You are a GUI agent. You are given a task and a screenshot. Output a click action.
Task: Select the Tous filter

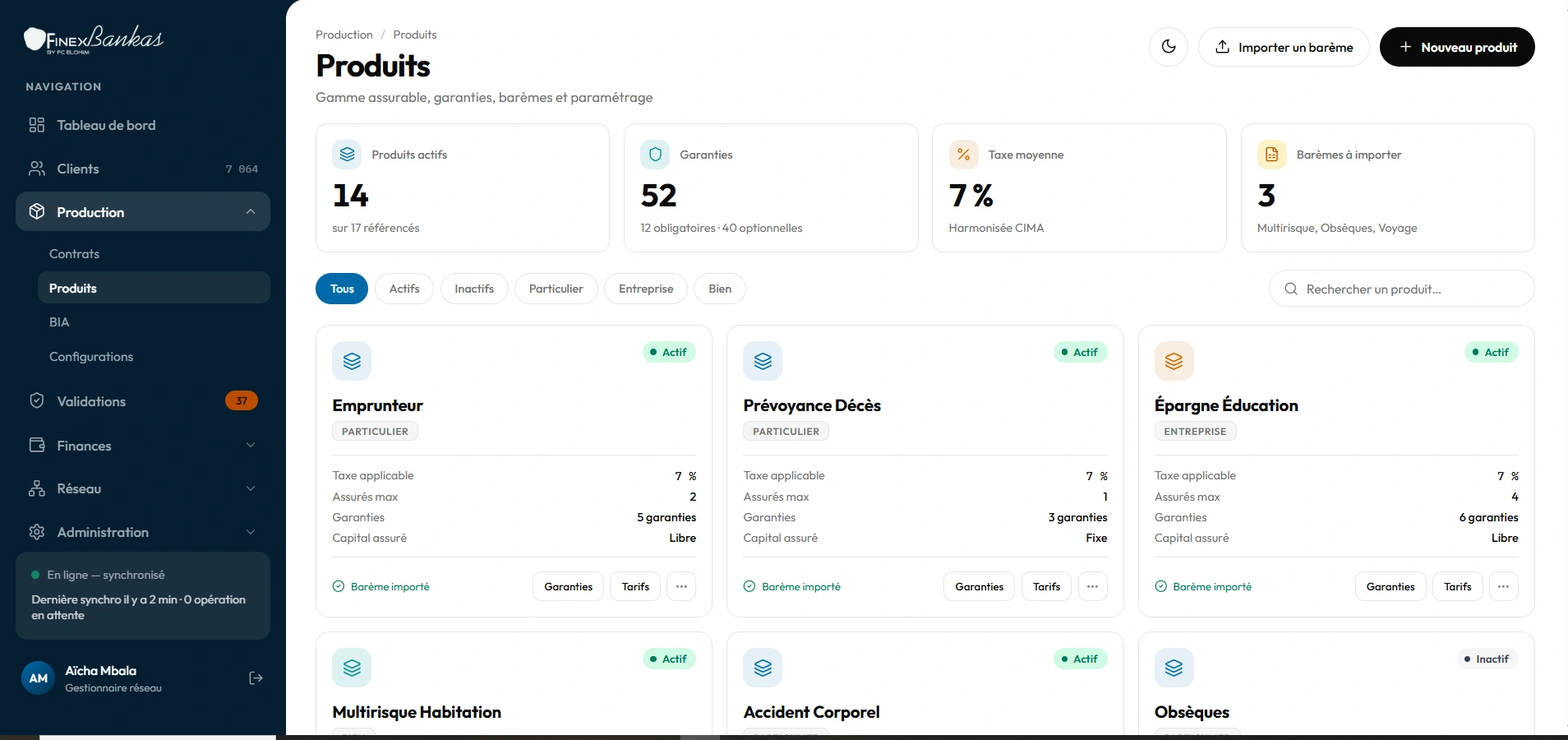click(x=342, y=289)
